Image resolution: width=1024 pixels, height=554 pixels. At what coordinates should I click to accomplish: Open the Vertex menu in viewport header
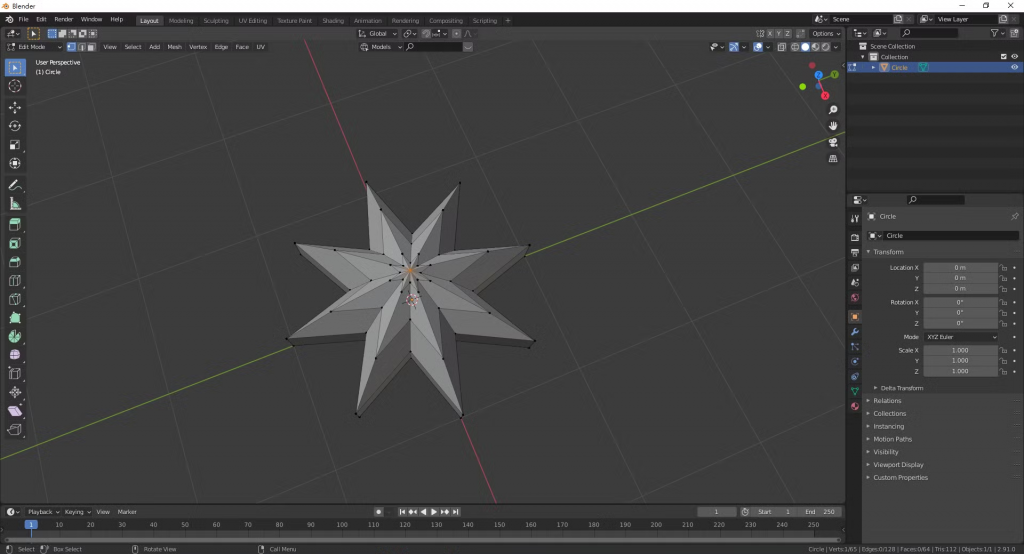pos(198,47)
